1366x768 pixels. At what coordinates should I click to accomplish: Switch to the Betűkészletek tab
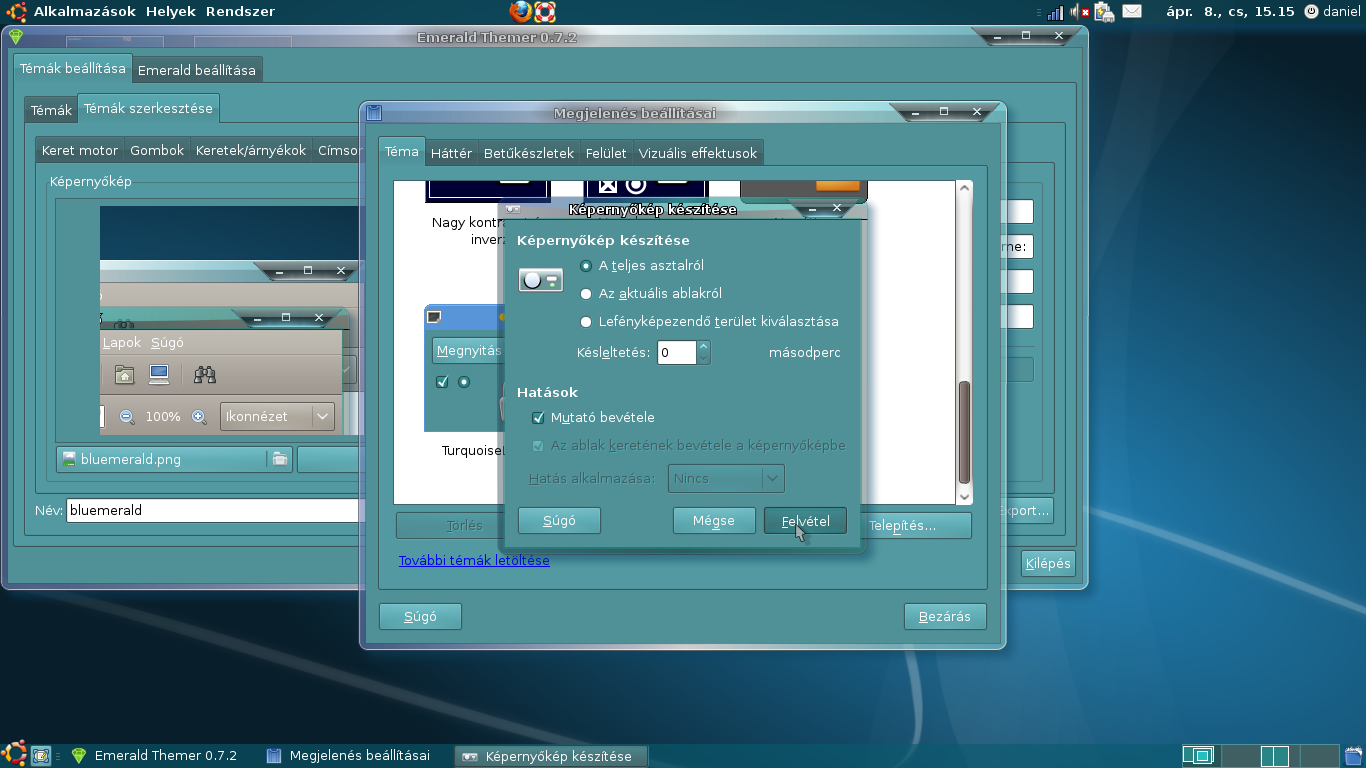(x=528, y=153)
